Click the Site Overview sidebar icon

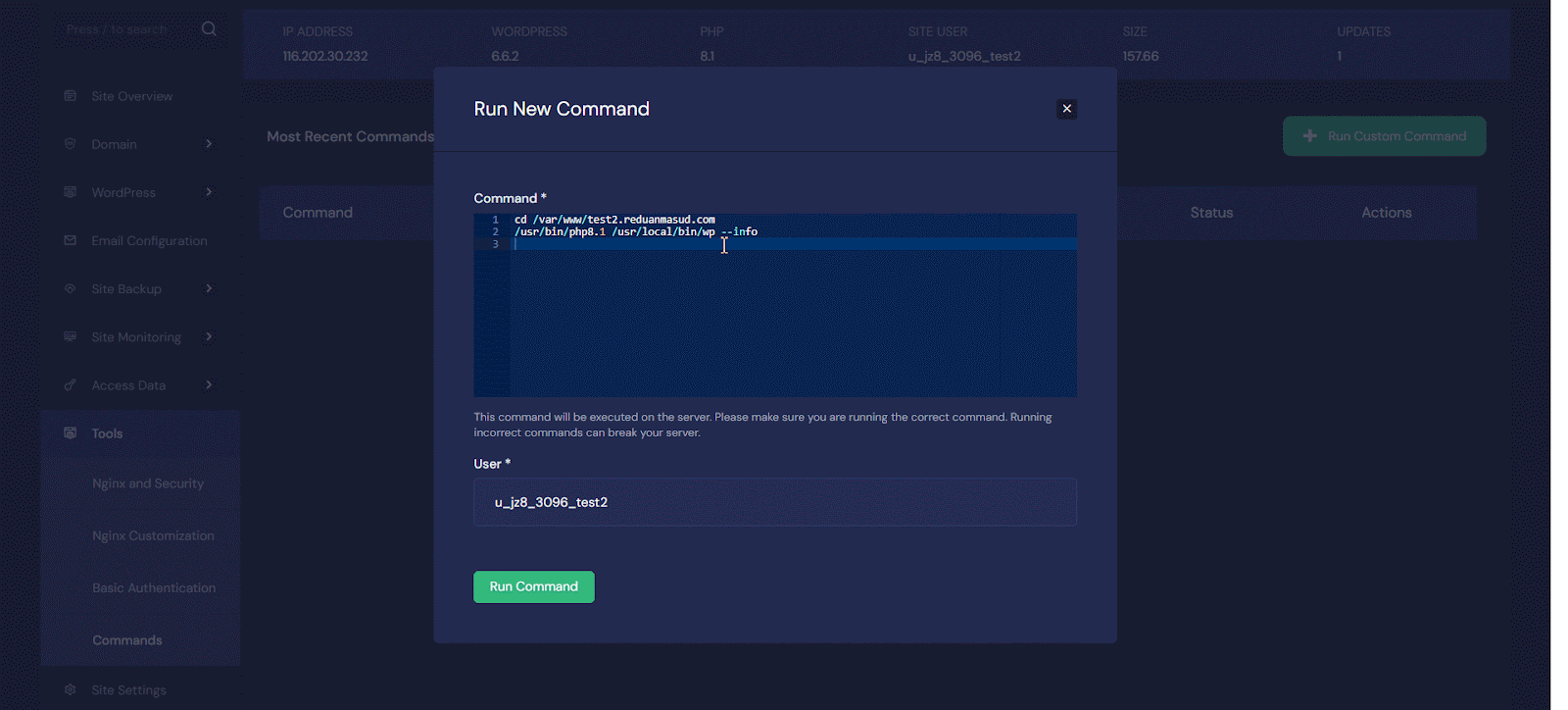tap(70, 95)
